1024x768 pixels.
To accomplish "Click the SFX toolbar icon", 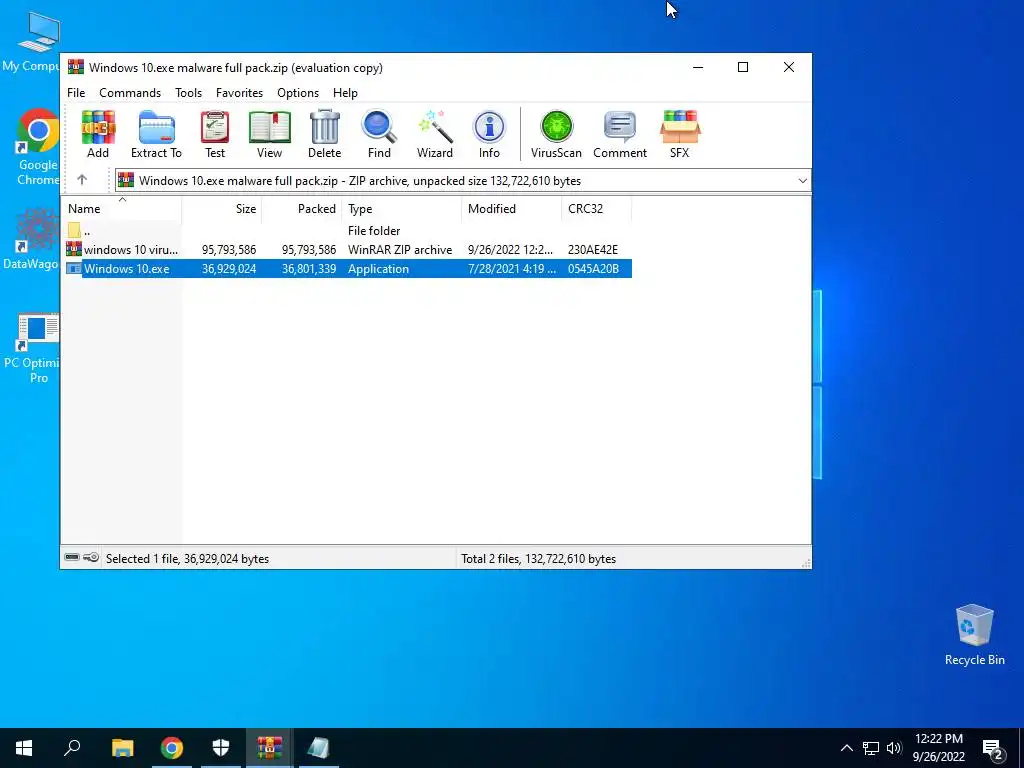I will pyautogui.click(x=680, y=134).
